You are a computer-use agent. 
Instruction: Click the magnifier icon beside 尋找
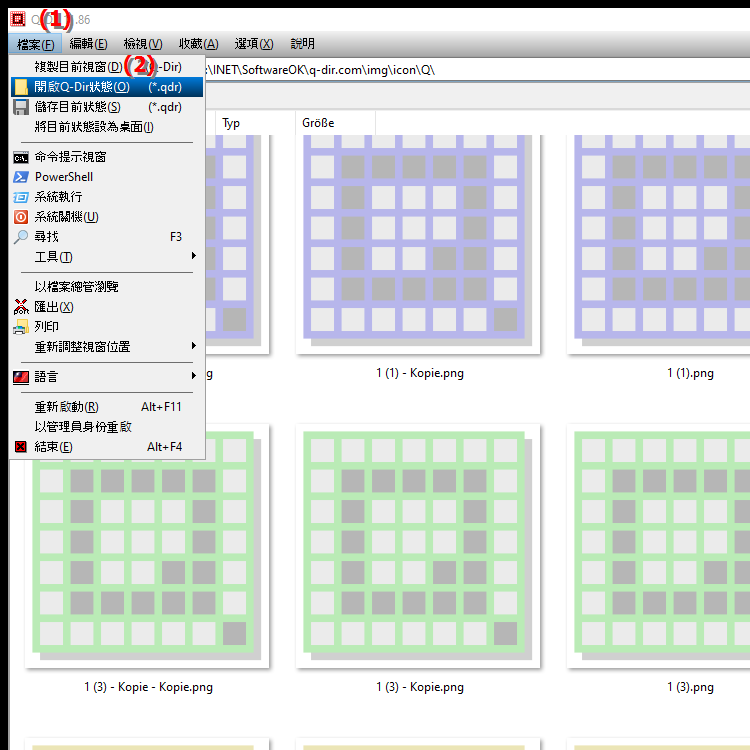[x=21, y=237]
